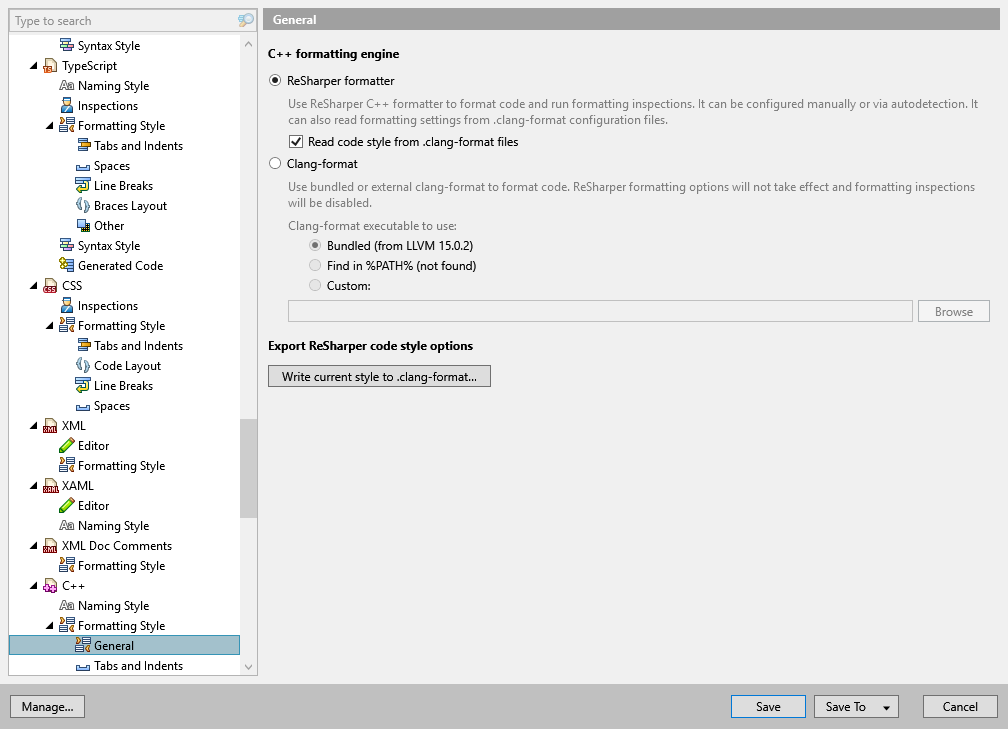Viewport: 1008px width, 729px height.
Task: Choose Find in %PATH% executable option
Action: pos(315,266)
